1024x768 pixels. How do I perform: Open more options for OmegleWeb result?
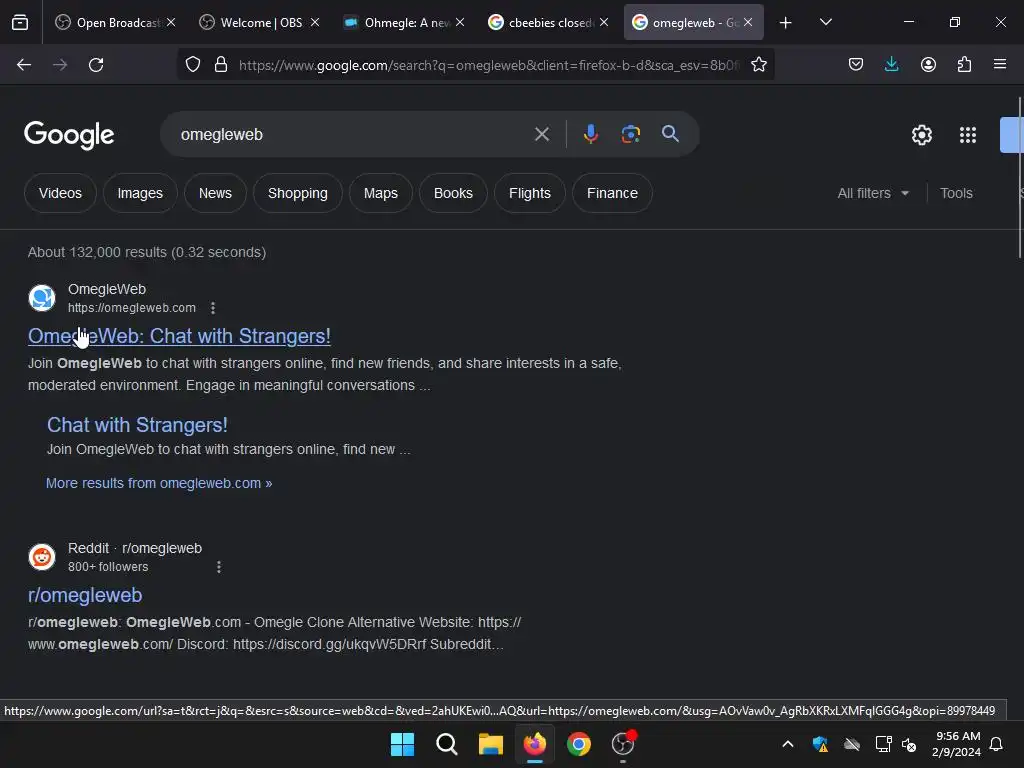point(213,308)
